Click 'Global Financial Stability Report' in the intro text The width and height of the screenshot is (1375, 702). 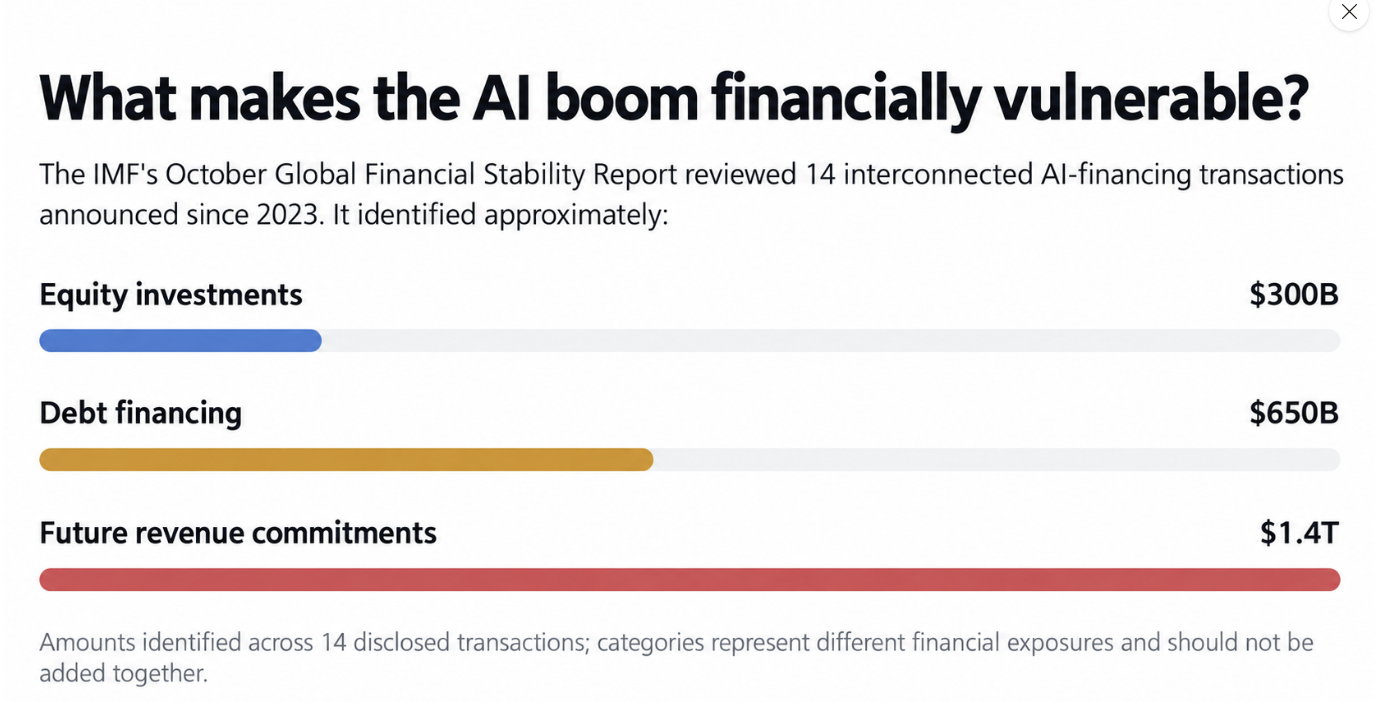coord(479,175)
